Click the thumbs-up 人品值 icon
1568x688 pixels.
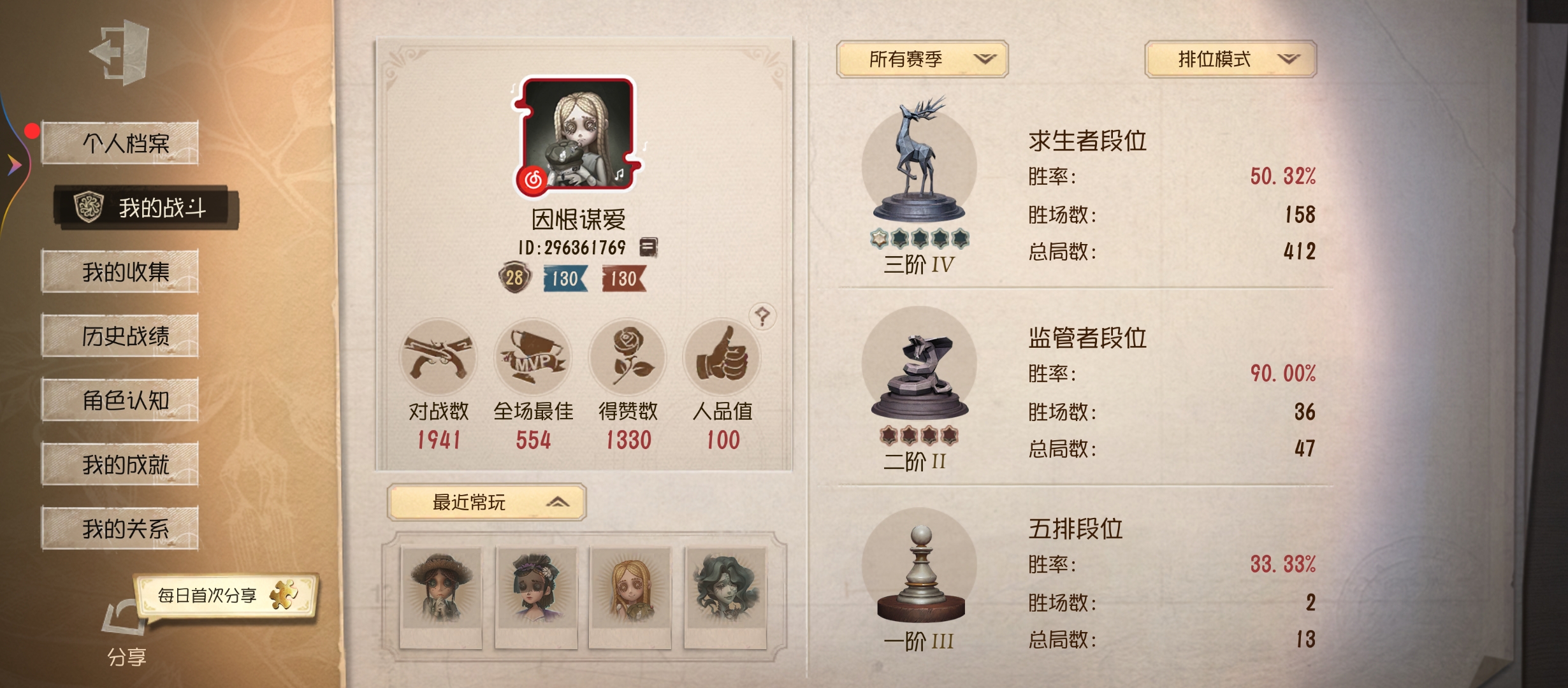[x=722, y=357]
